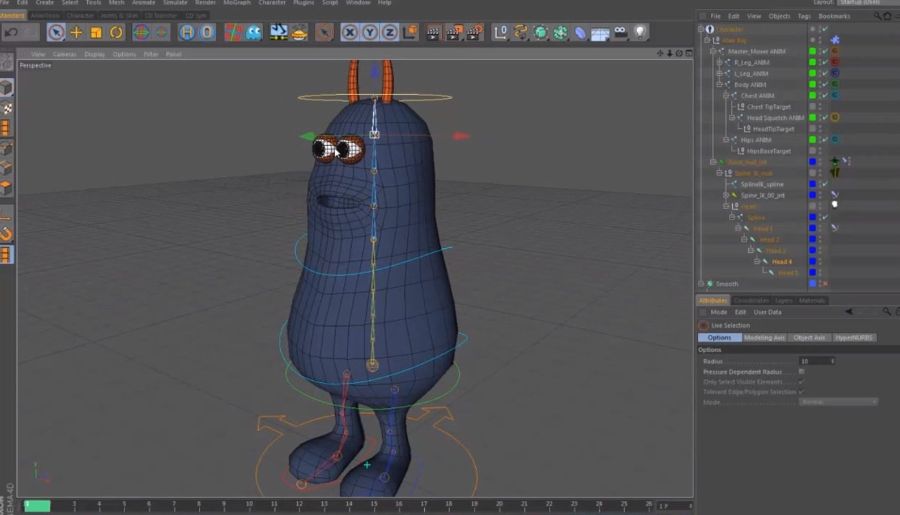Open the green generator sphere icon
The width and height of the screenshot is (900, 515).
(541, 32)
